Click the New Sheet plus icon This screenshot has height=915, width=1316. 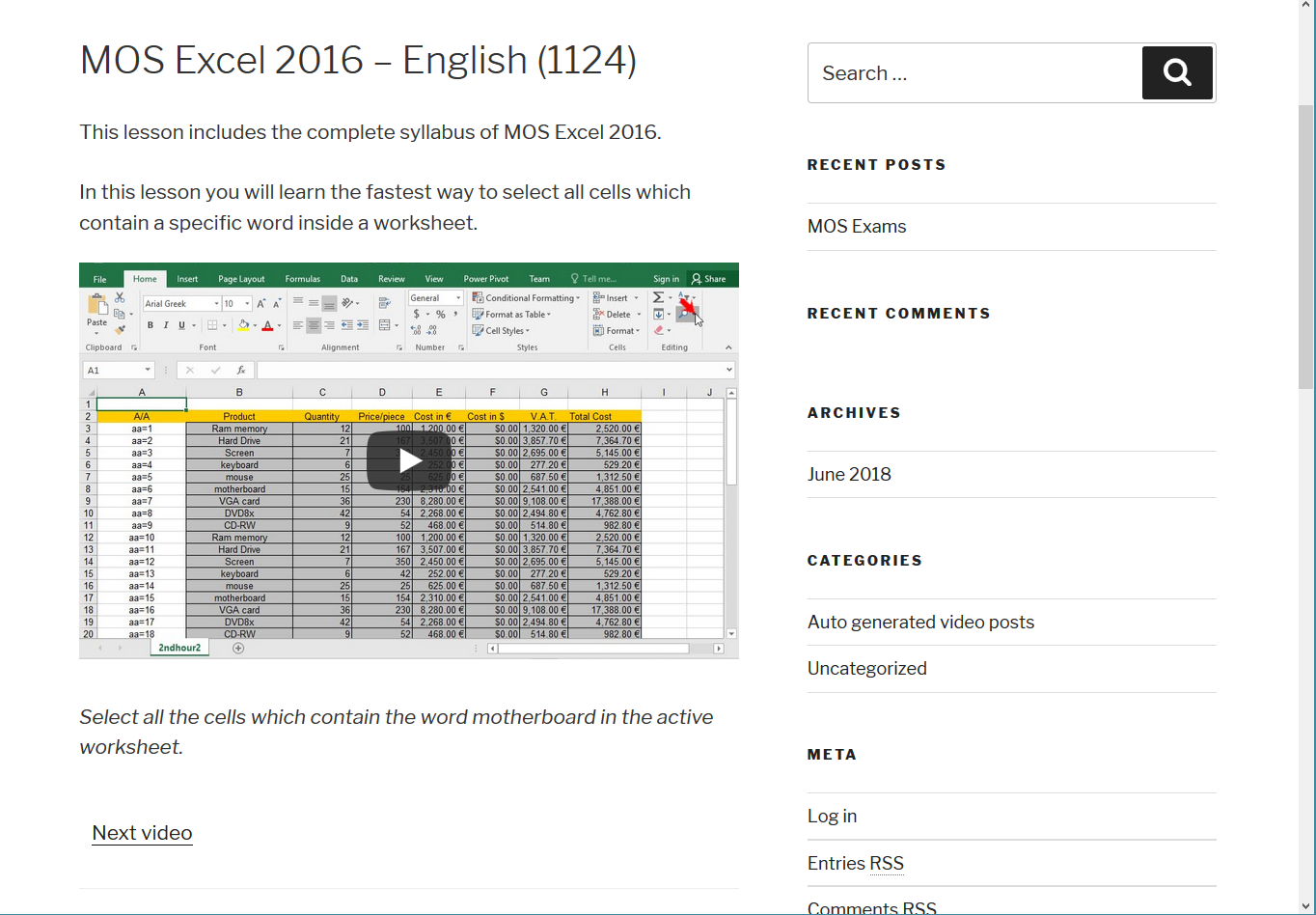pos(238,648)
